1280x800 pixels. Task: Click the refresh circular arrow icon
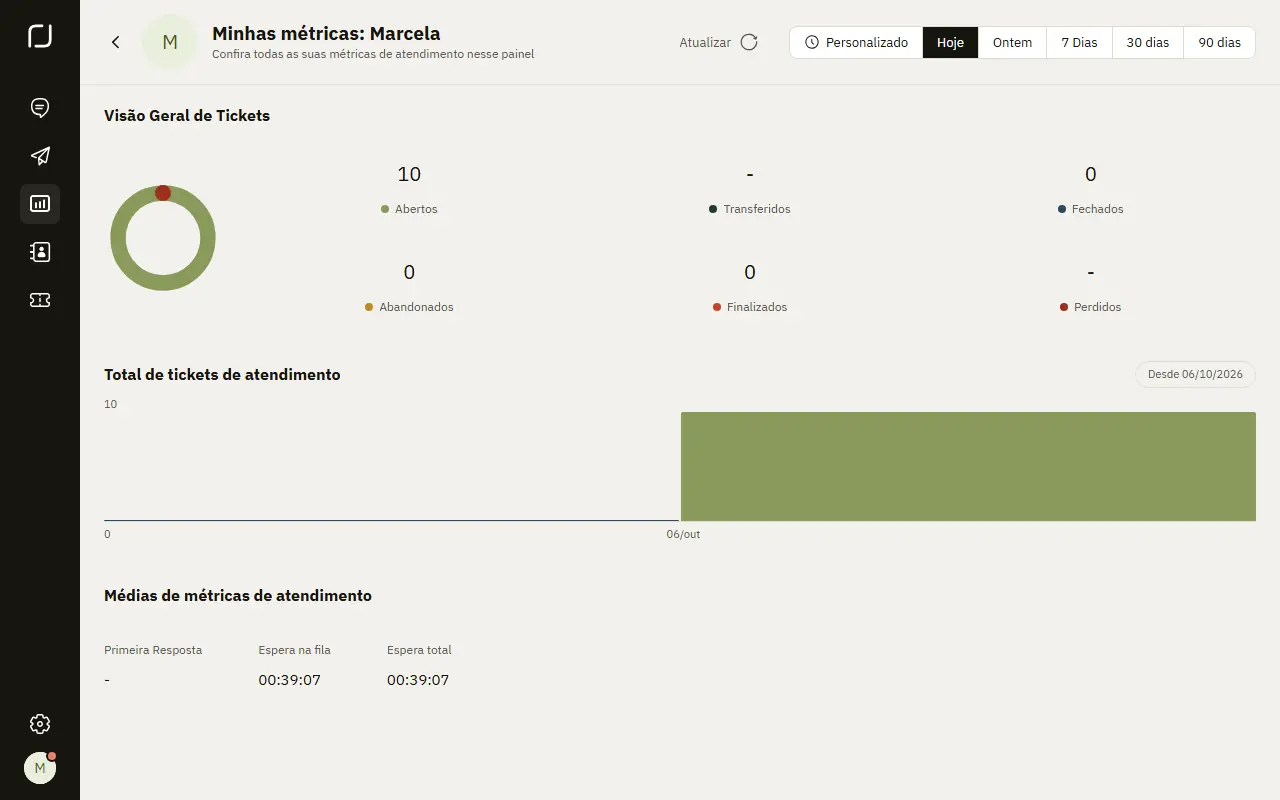[749, 42]
